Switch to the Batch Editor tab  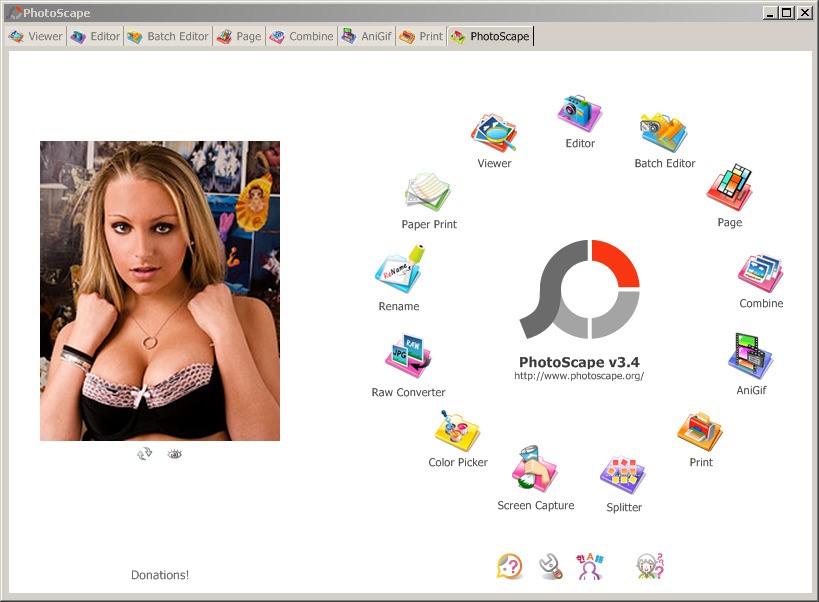point(168,37)
